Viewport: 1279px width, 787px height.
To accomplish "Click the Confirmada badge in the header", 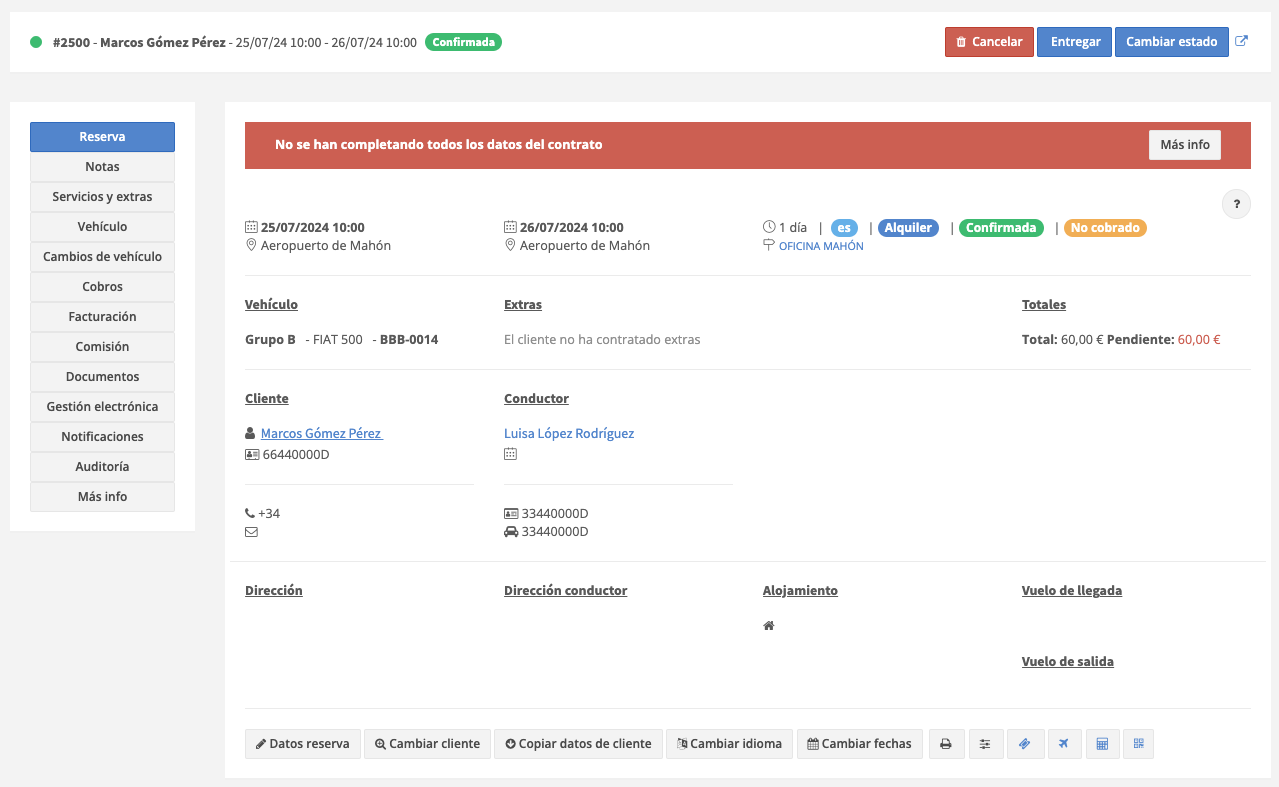I will pyautogui.click(x=463, y=42).
